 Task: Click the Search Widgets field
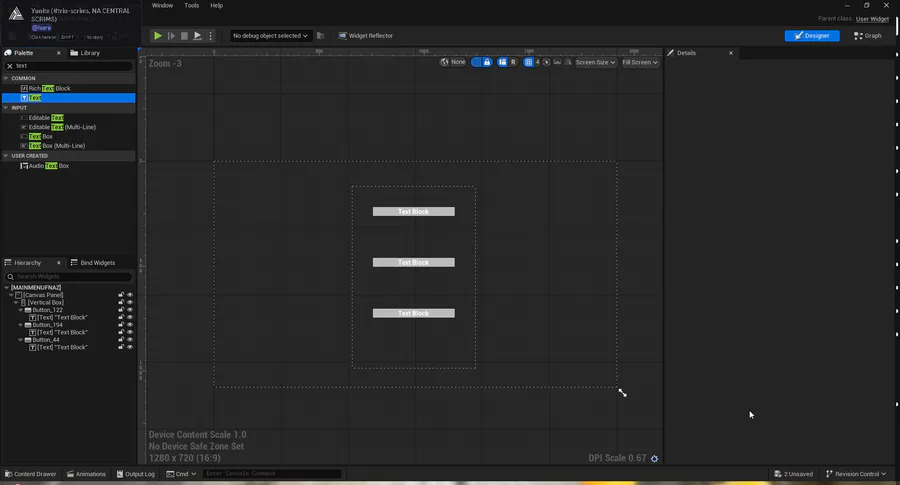[69, 277]
